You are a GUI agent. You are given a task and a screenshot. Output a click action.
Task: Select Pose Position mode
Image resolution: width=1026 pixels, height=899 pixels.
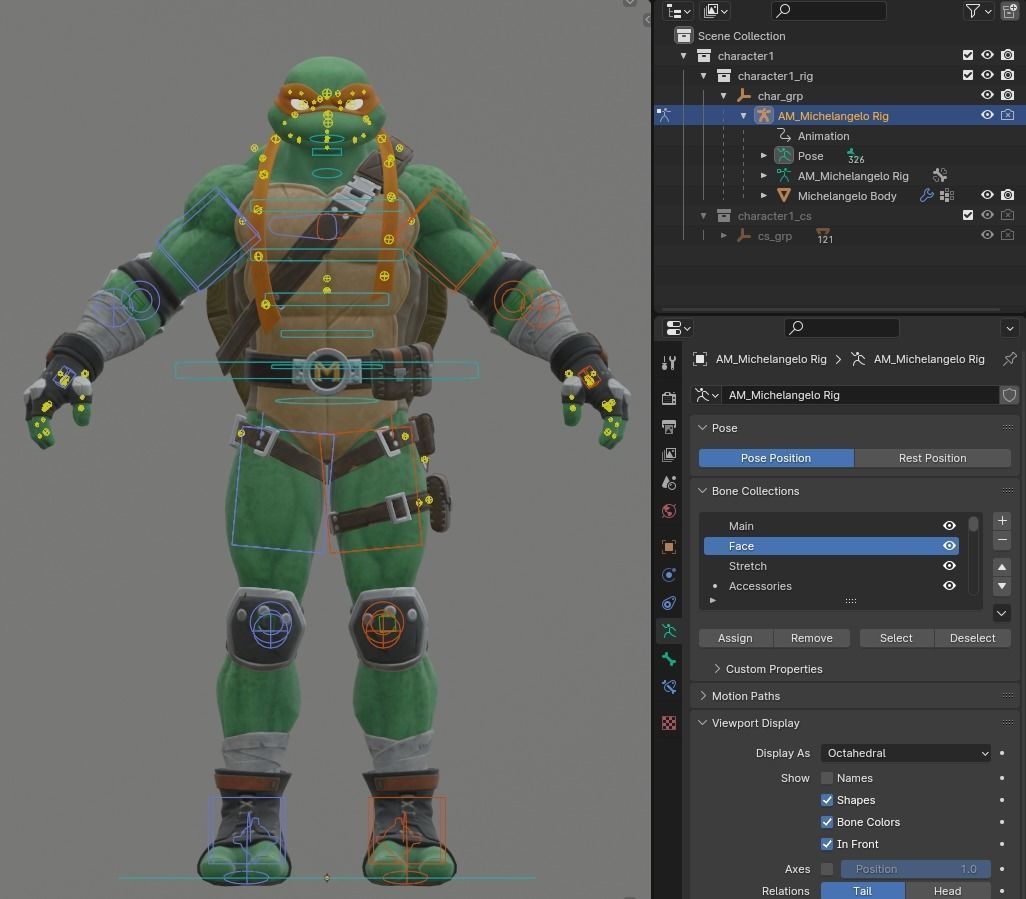tap(776, 458)
